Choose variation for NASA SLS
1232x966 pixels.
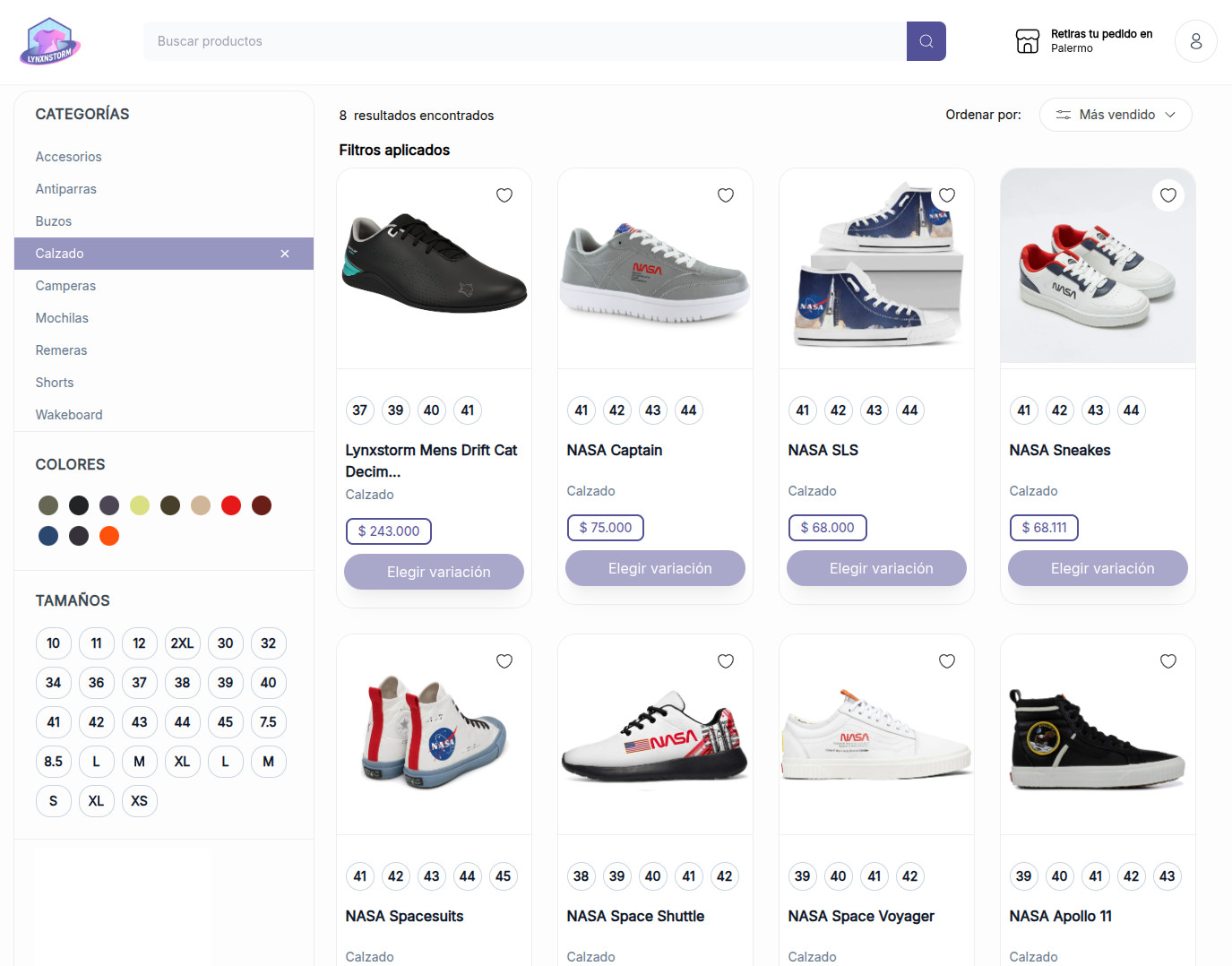point(881,568)
